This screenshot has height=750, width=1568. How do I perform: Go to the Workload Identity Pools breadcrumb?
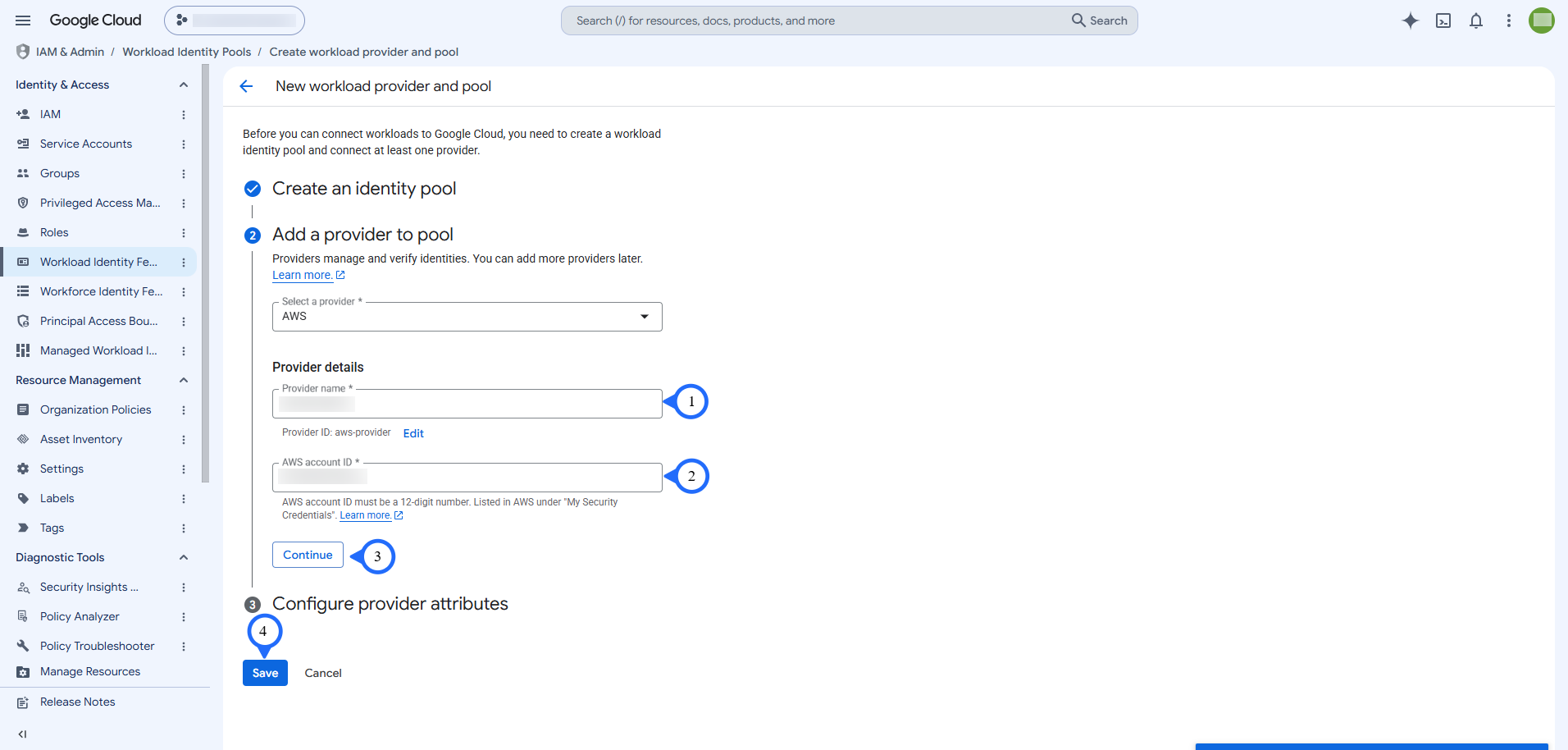187,52
